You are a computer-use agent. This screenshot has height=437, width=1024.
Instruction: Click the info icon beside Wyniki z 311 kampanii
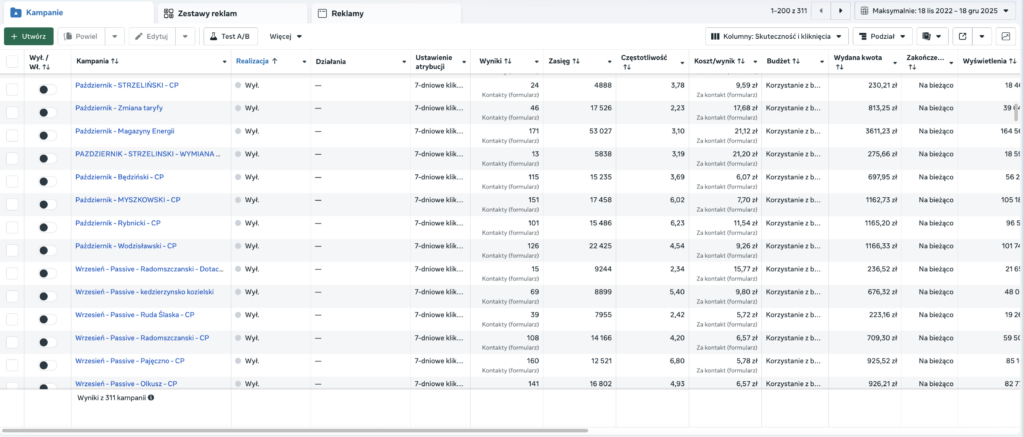(152, 397)
